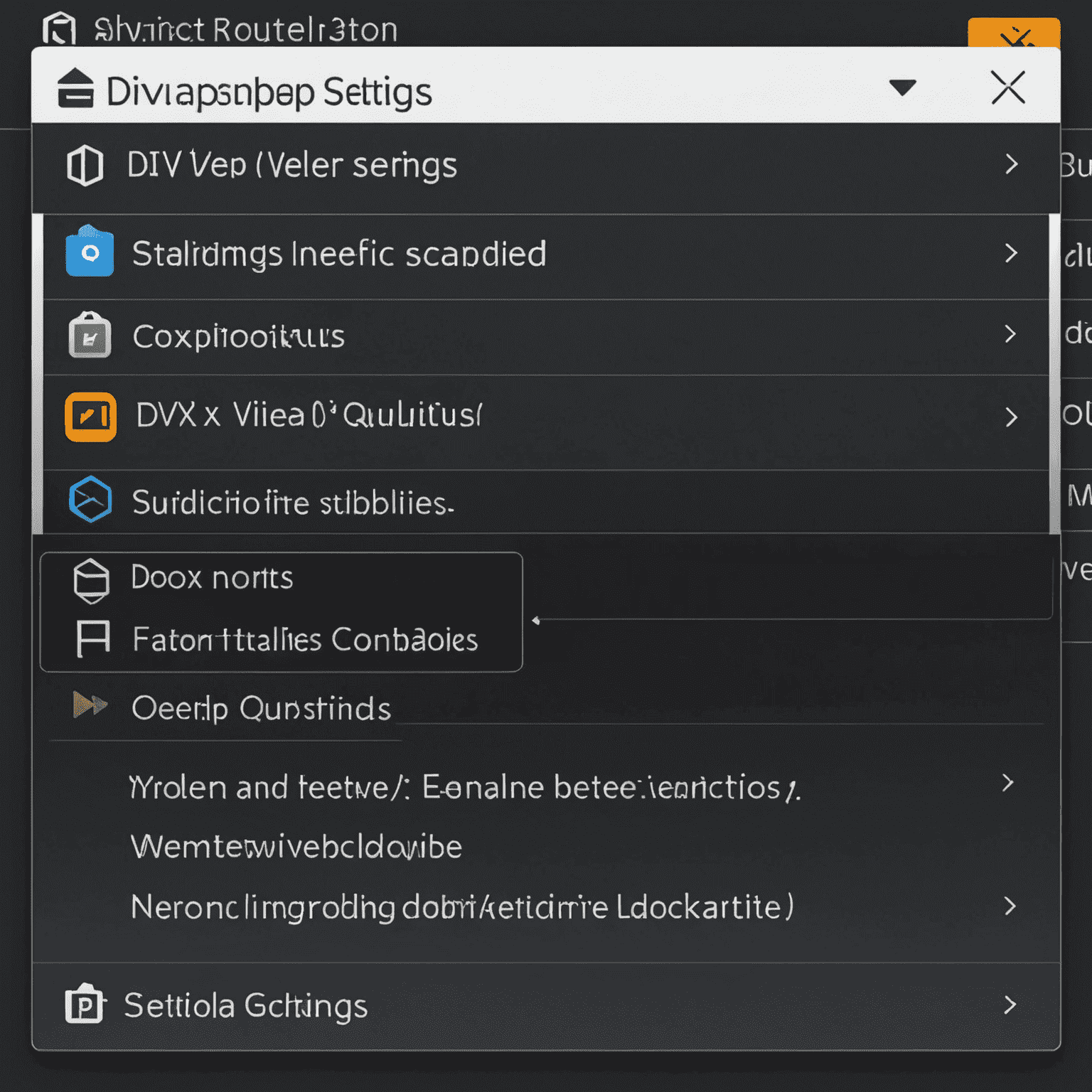Click the cube icon beside 'Doox norīts'

point(92,581)
